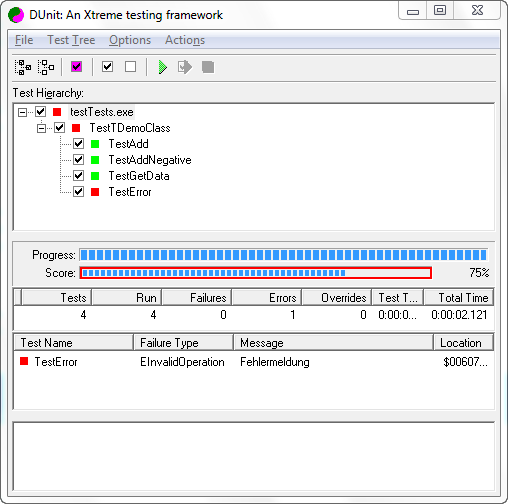Click the second tree-structure toolbar icon

46,67
